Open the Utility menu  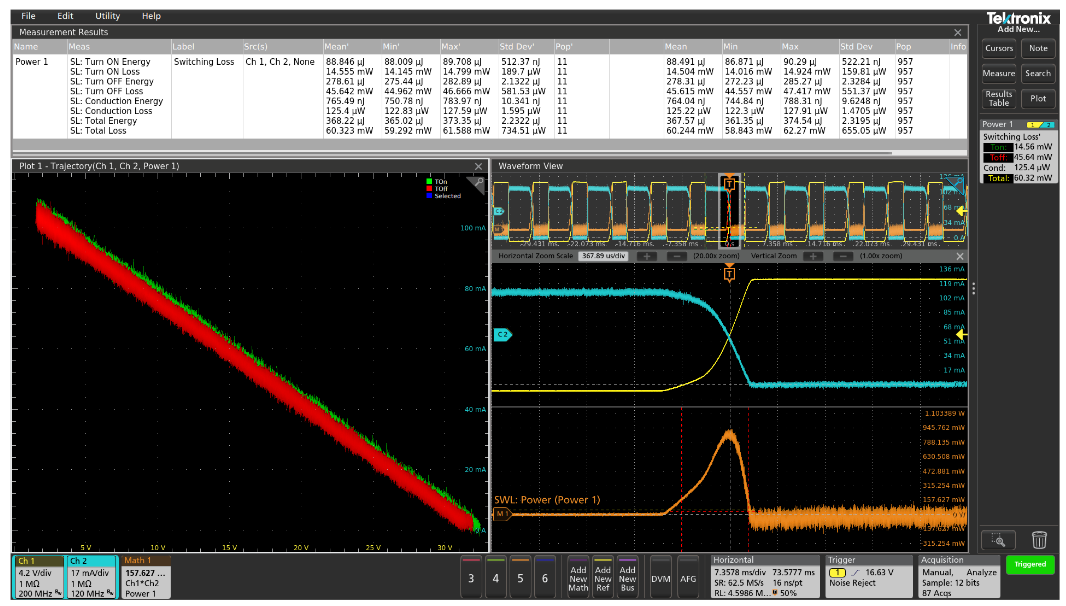pos(107,16)
